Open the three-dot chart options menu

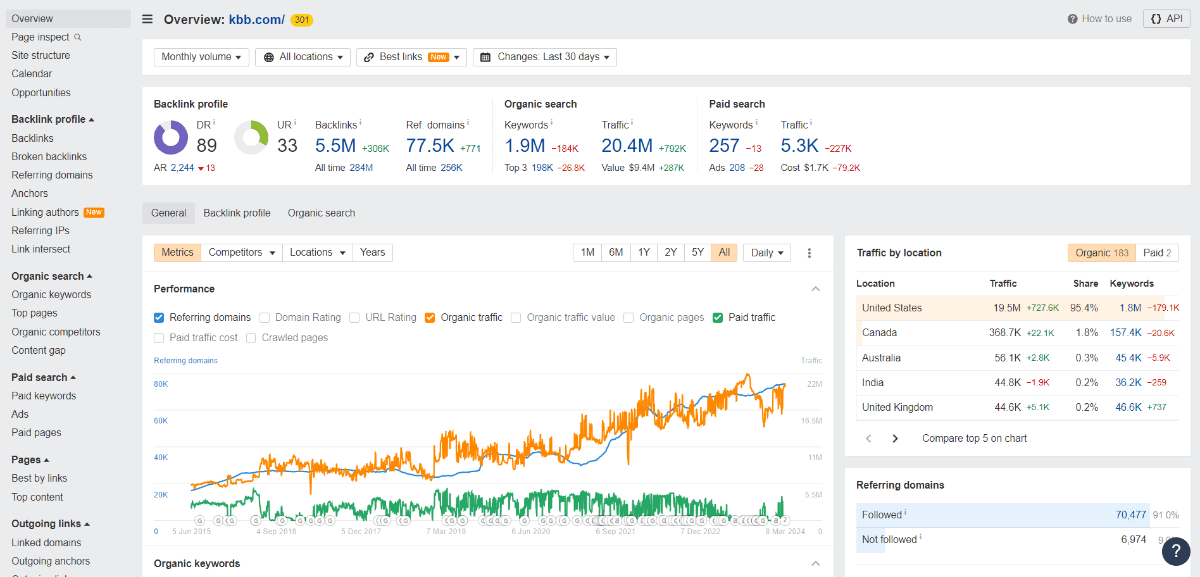point(809,253)
